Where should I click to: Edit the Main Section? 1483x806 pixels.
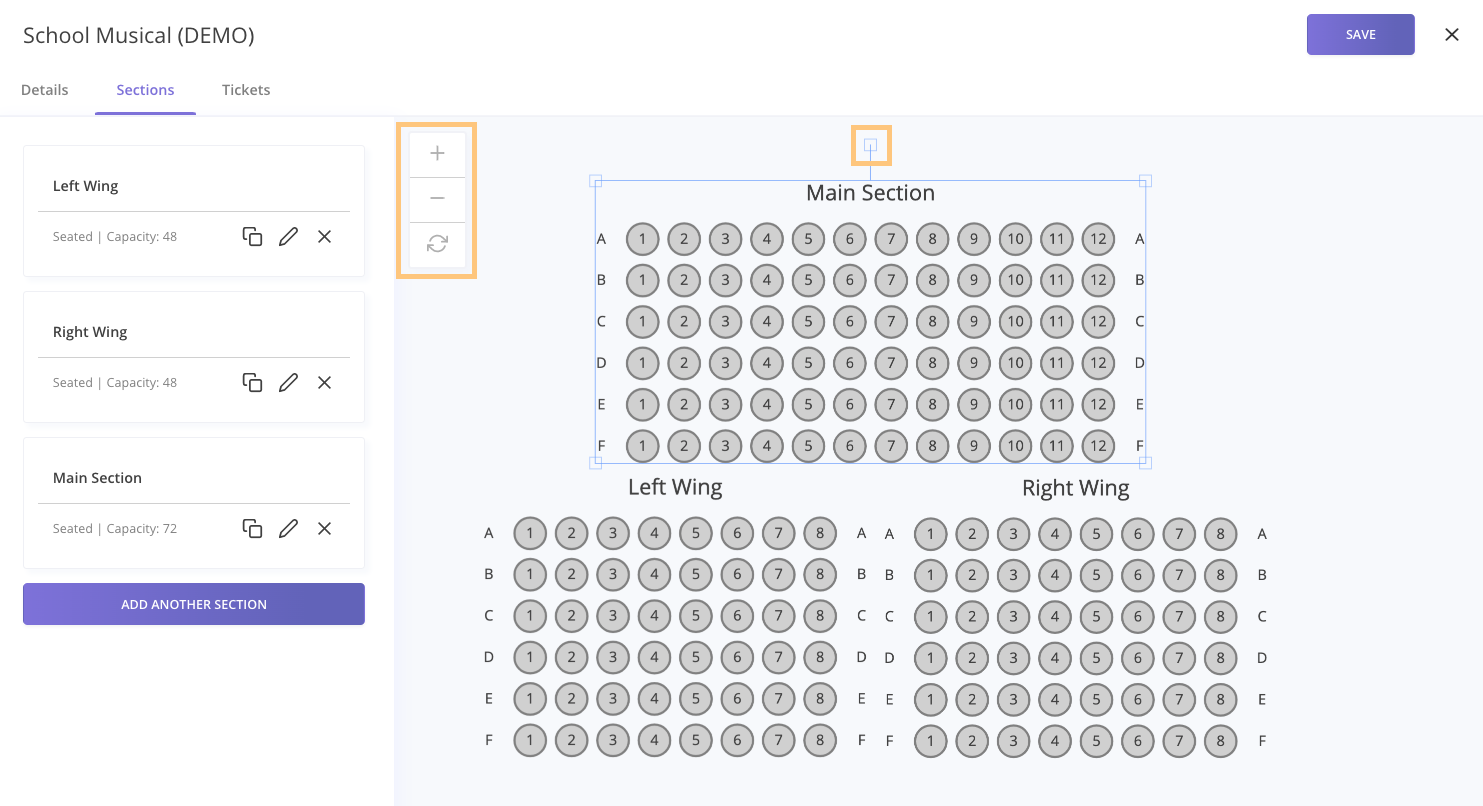288,528
